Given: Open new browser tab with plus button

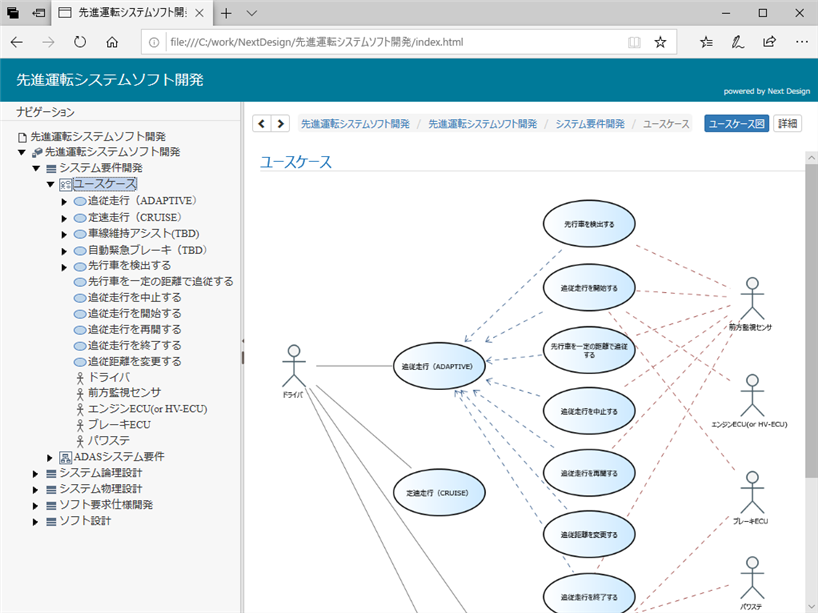Looking at the screenshot, I should point(226,13).
